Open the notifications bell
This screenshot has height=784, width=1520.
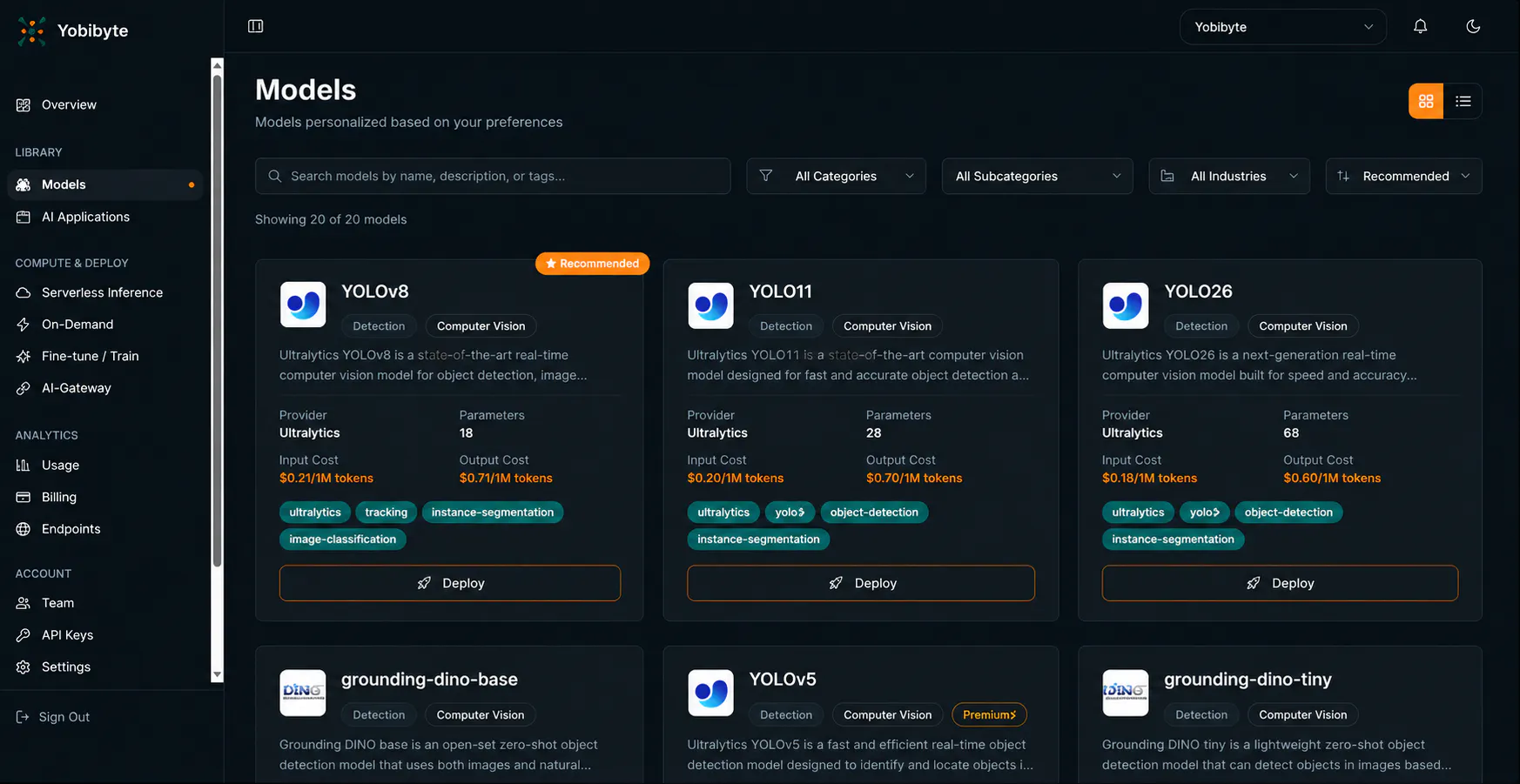point(1420,26)
